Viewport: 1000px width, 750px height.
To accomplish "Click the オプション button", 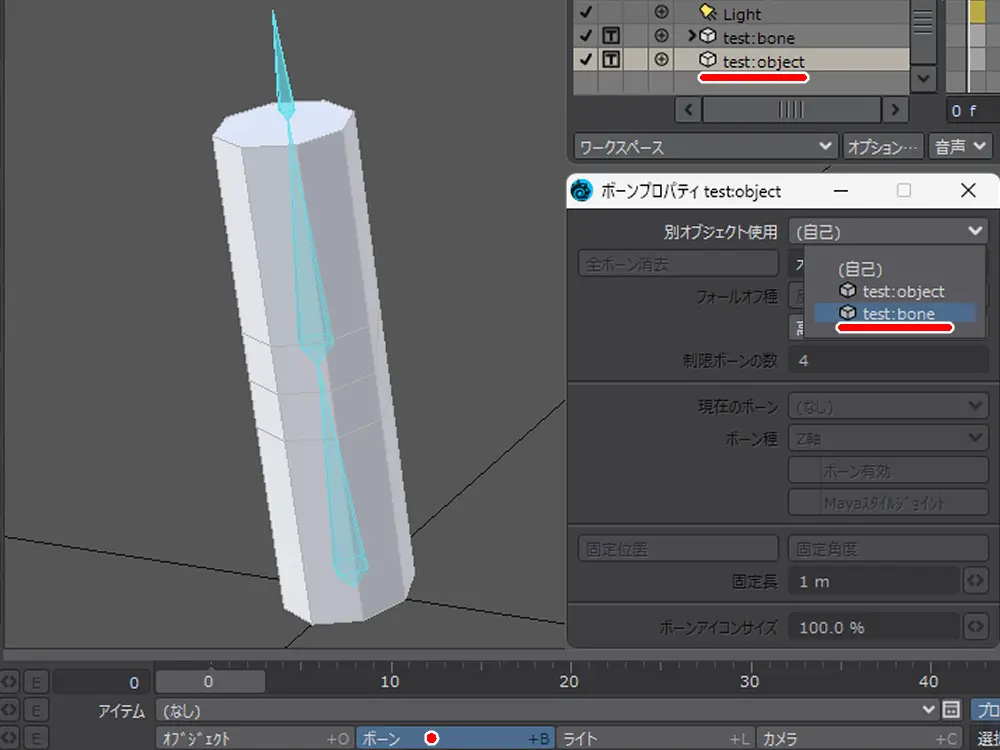I will pos(883,147).
